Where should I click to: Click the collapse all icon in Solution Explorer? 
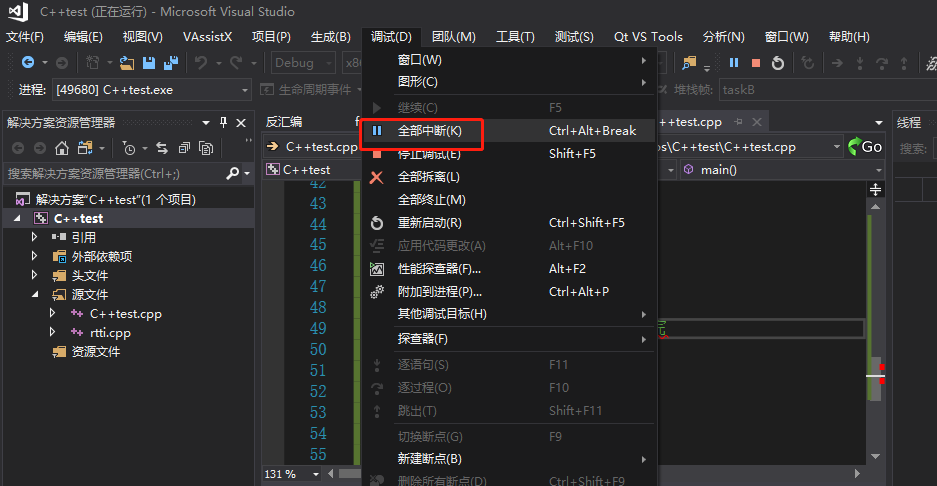point(184,148)
